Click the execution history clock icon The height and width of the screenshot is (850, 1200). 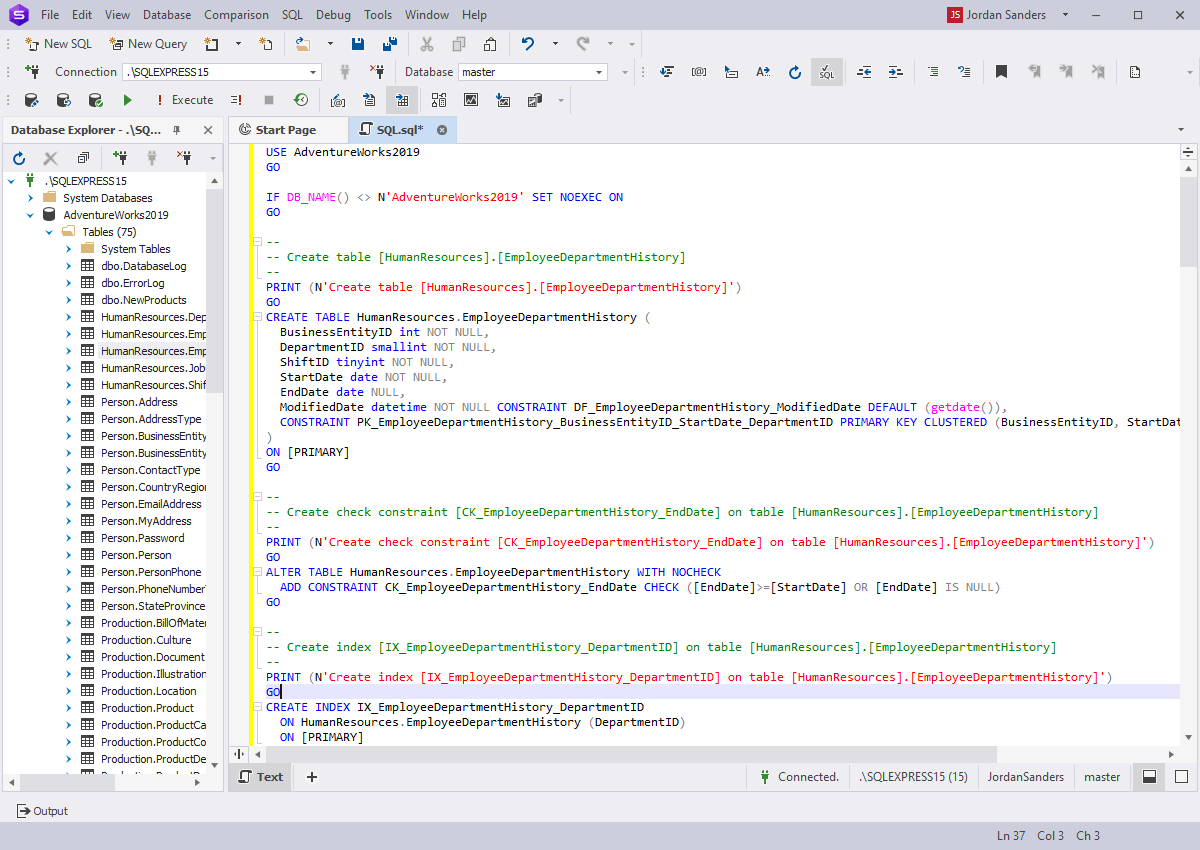(300, 100)
